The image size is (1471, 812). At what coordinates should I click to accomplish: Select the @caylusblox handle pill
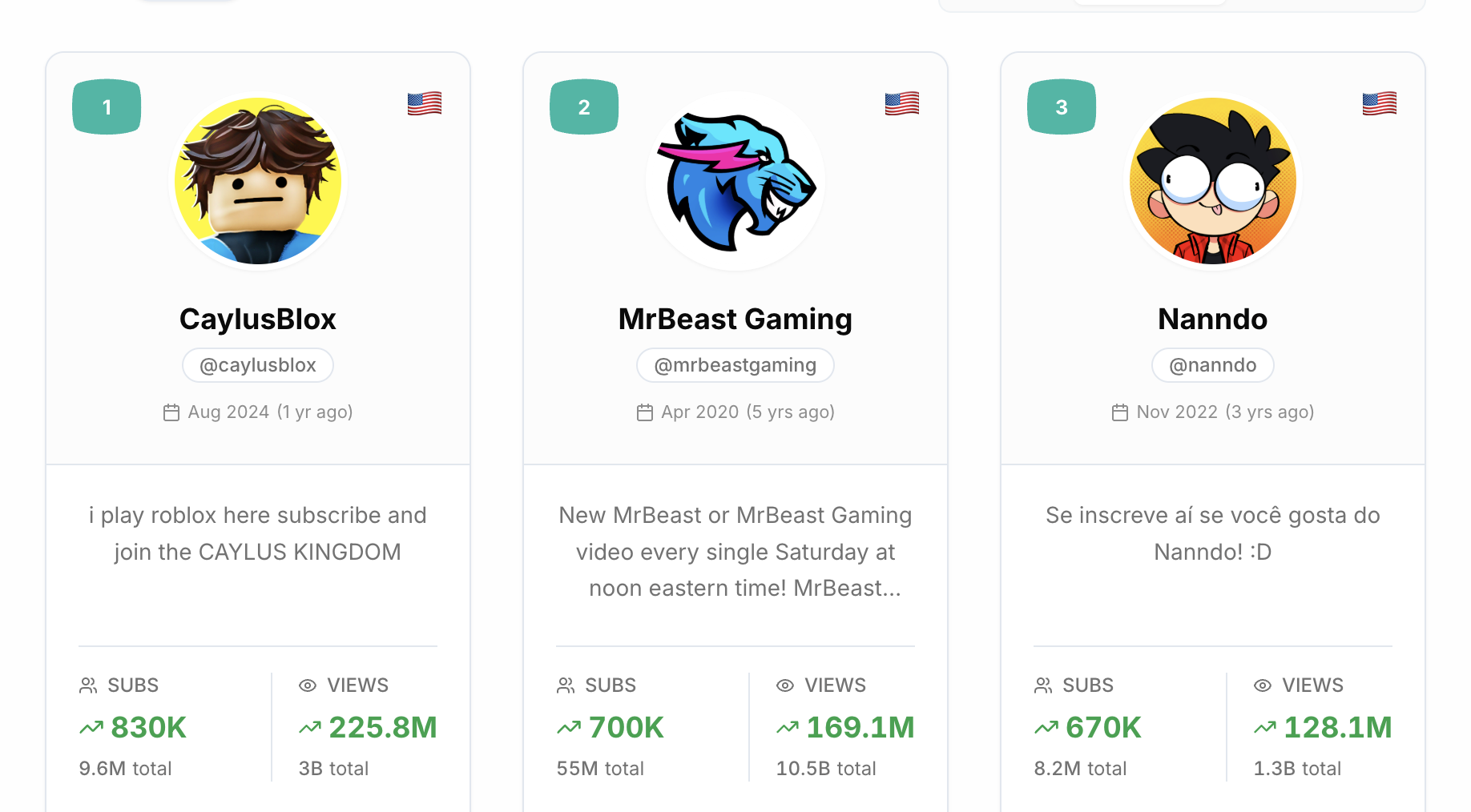[x=257, y=365]
